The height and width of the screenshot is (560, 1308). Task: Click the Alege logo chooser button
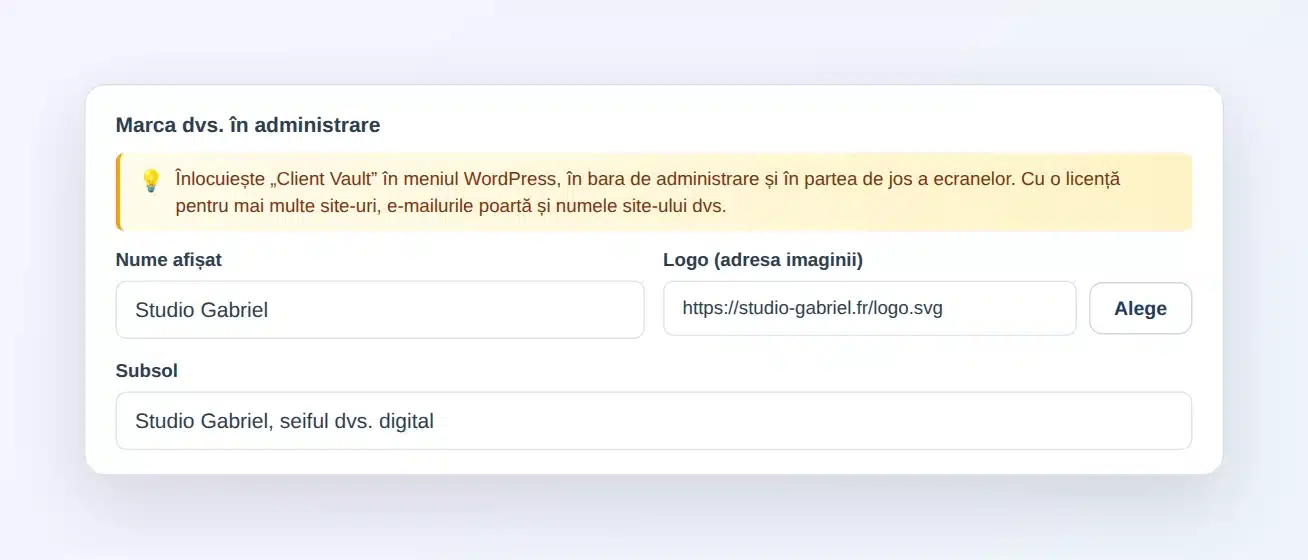(x=1140, y=308)
